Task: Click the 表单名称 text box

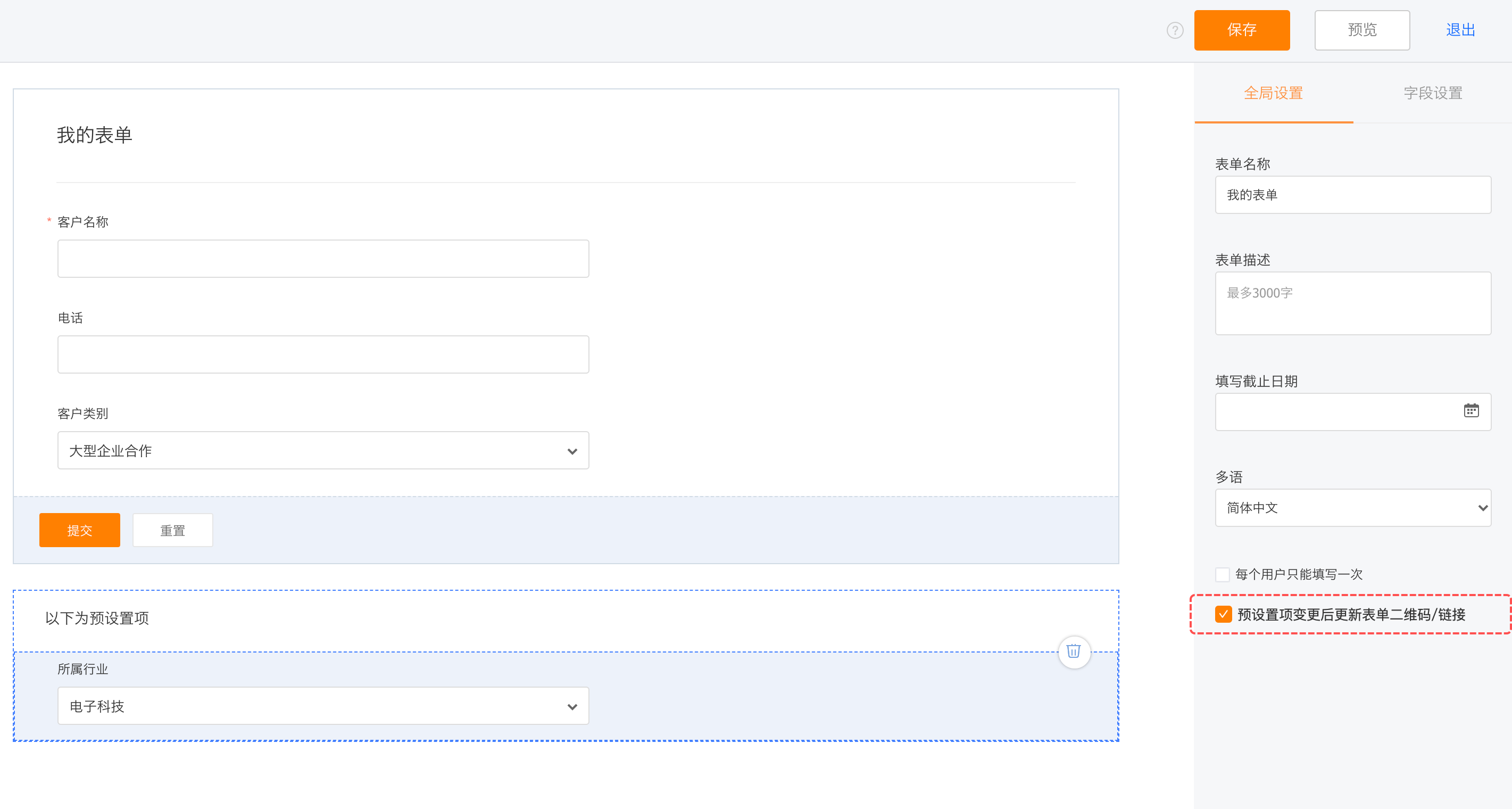Action: tap(1353, 194)
